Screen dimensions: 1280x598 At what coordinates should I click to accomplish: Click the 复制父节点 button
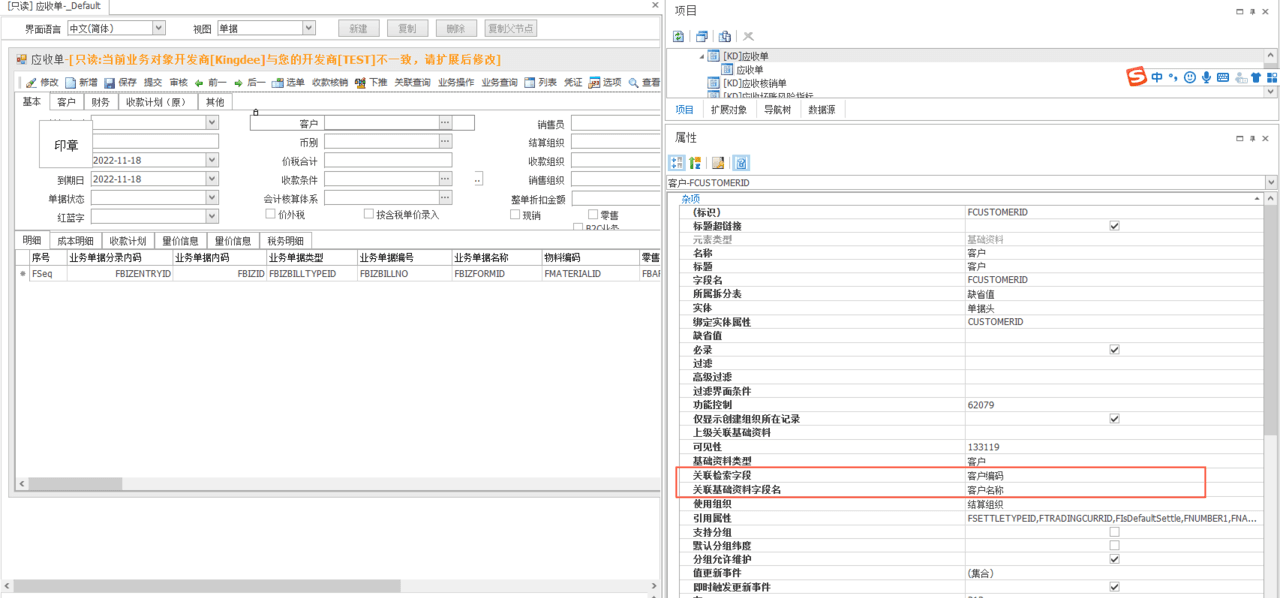tap(509, 28)
